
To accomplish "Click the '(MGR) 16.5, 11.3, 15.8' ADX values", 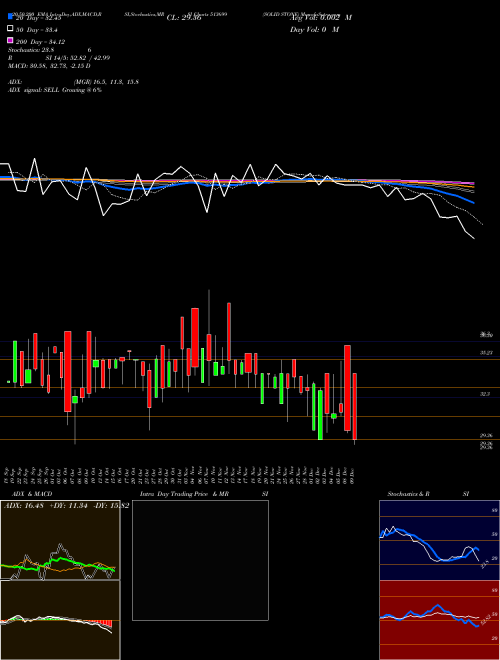I will [x=106, y=82].
